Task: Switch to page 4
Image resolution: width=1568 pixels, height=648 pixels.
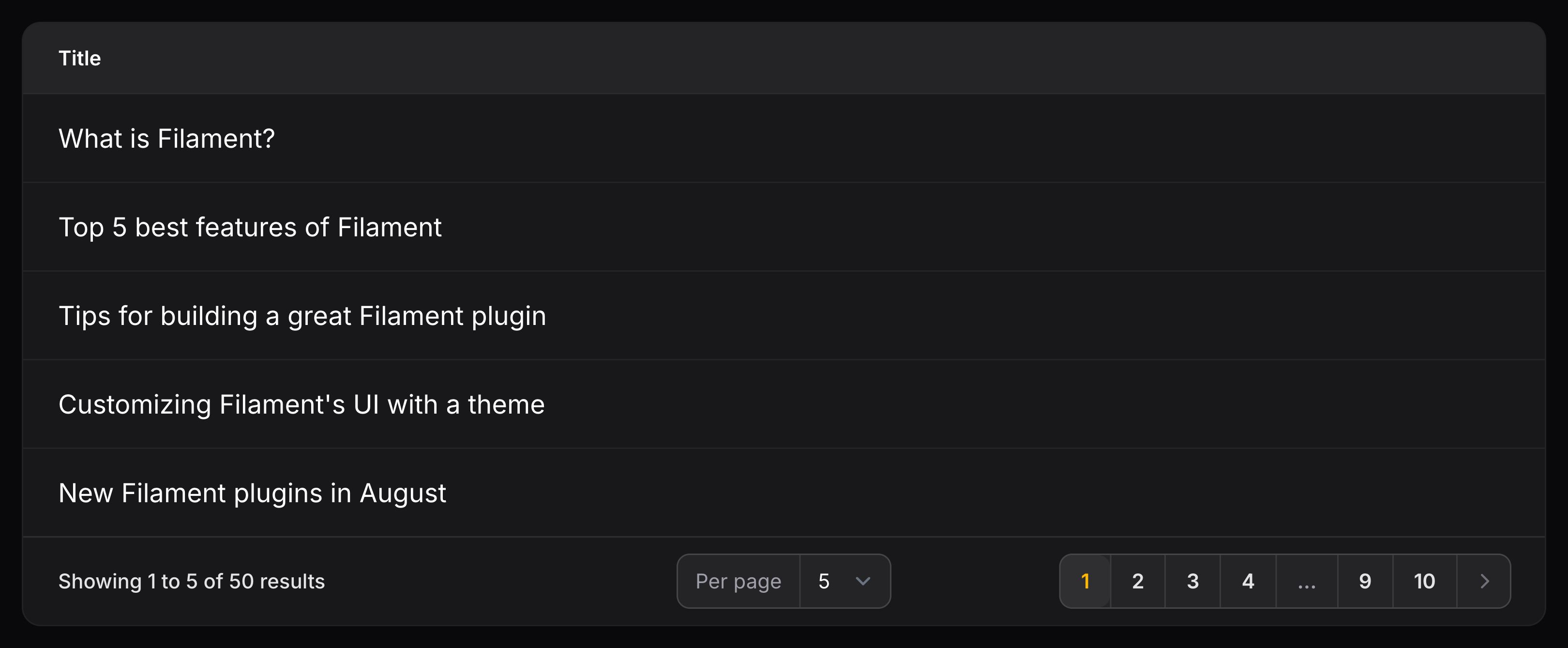Action: [1248, 581]
